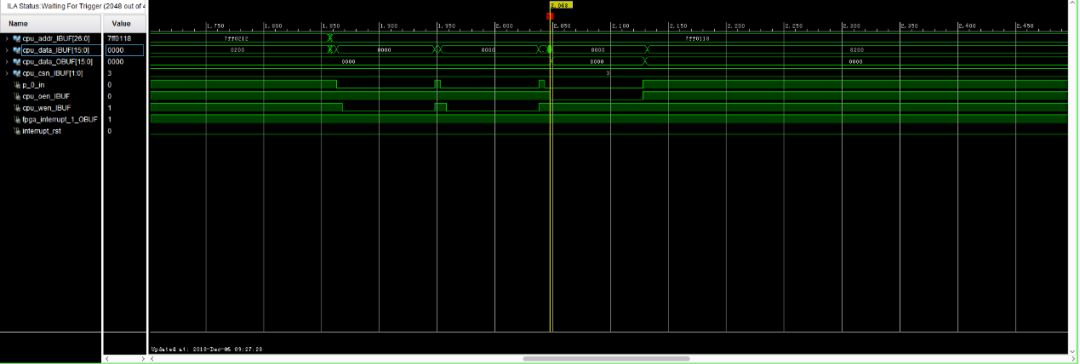Click signal icon of interrupt_rst
This screenshot has width=1080, height=364.
17,131
